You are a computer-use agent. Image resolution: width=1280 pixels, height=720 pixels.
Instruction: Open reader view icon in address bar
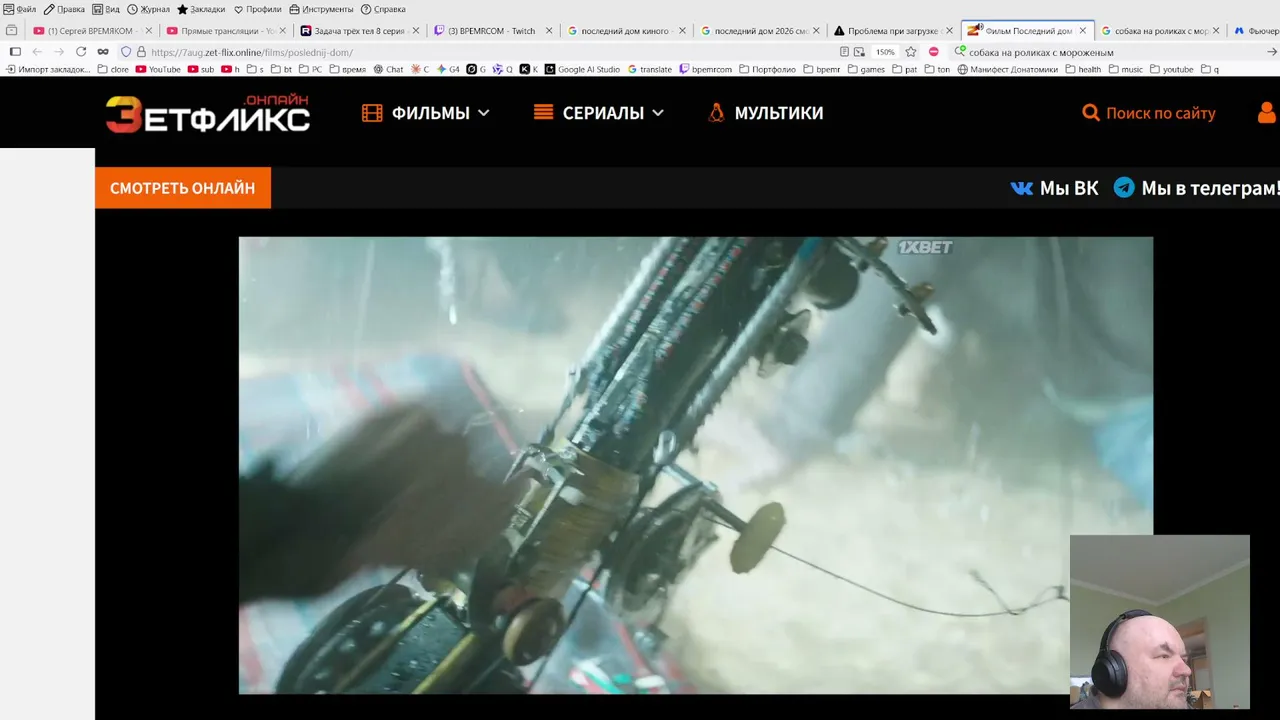coord(845,52)
